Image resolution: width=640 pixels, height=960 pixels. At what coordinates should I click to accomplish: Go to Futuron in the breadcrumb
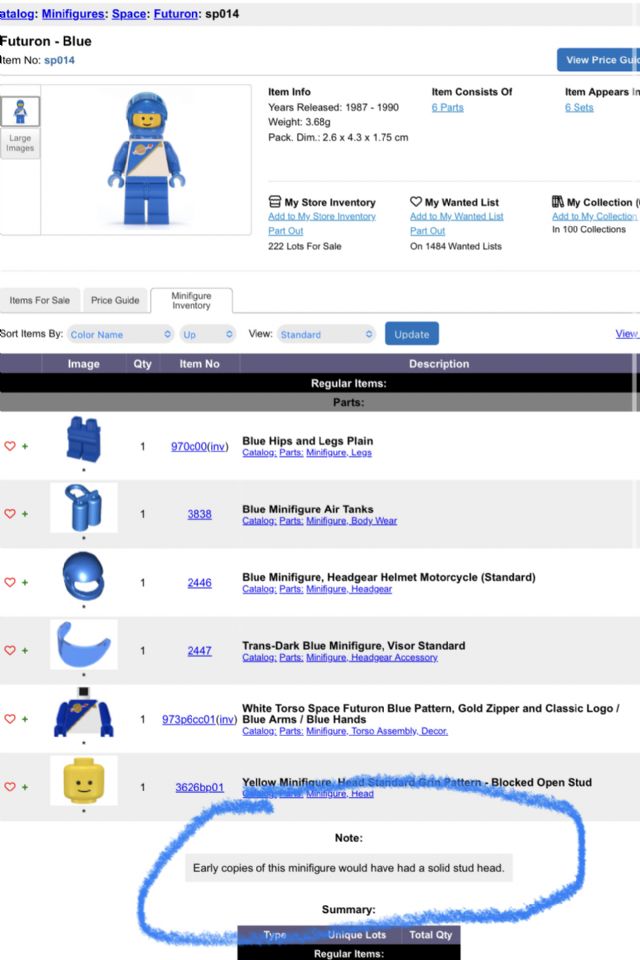click(174, 14)
